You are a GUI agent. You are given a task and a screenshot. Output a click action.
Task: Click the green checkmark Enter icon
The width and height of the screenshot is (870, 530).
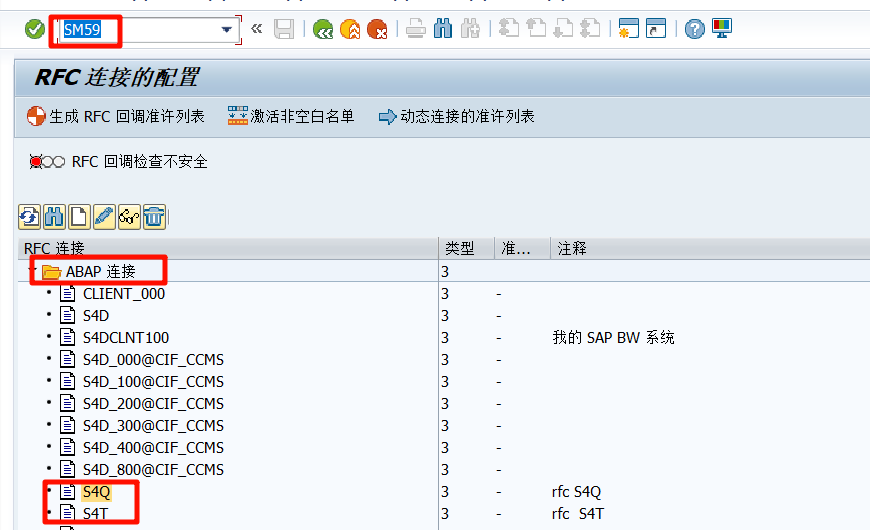34,29
